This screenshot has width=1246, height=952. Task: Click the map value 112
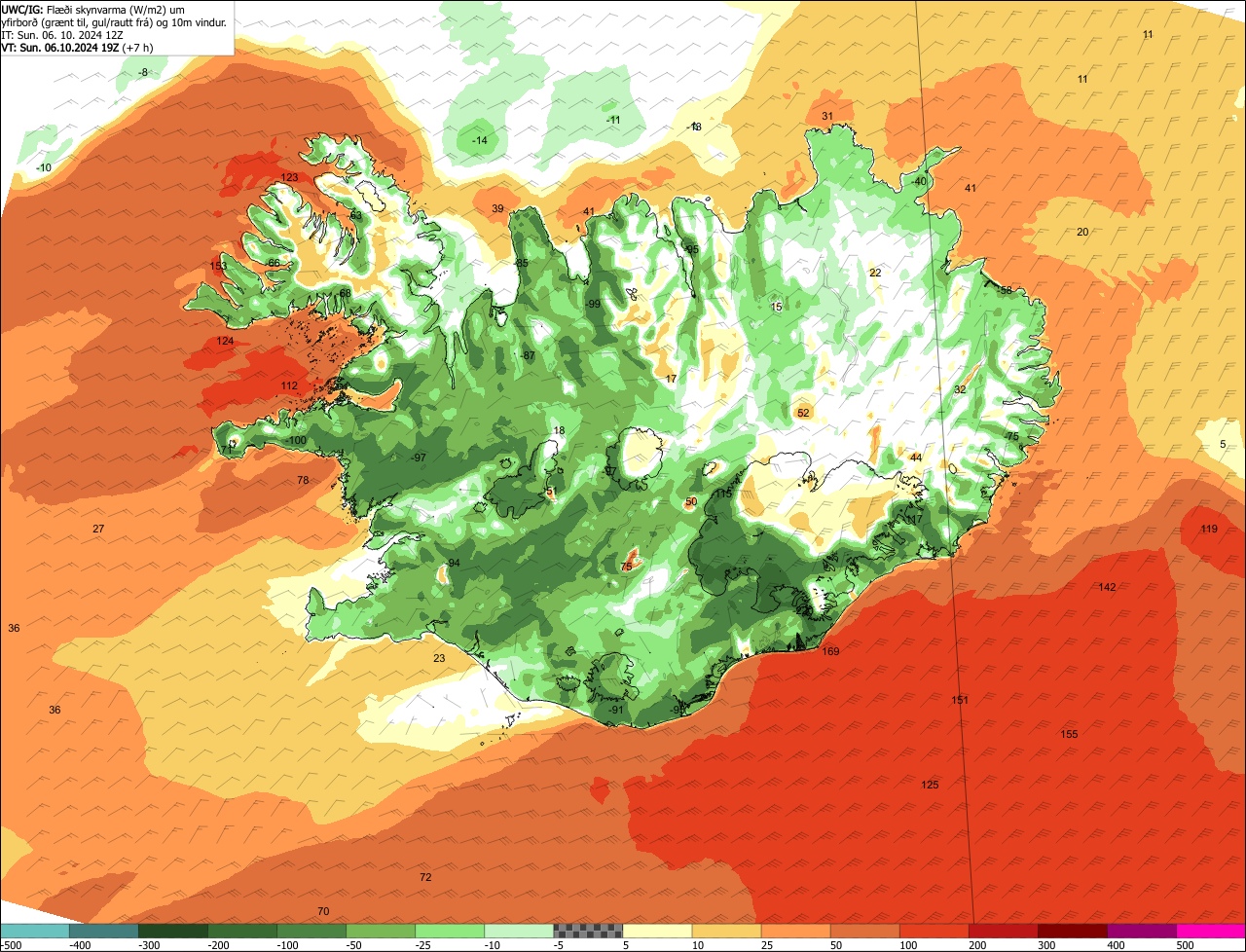289,385
